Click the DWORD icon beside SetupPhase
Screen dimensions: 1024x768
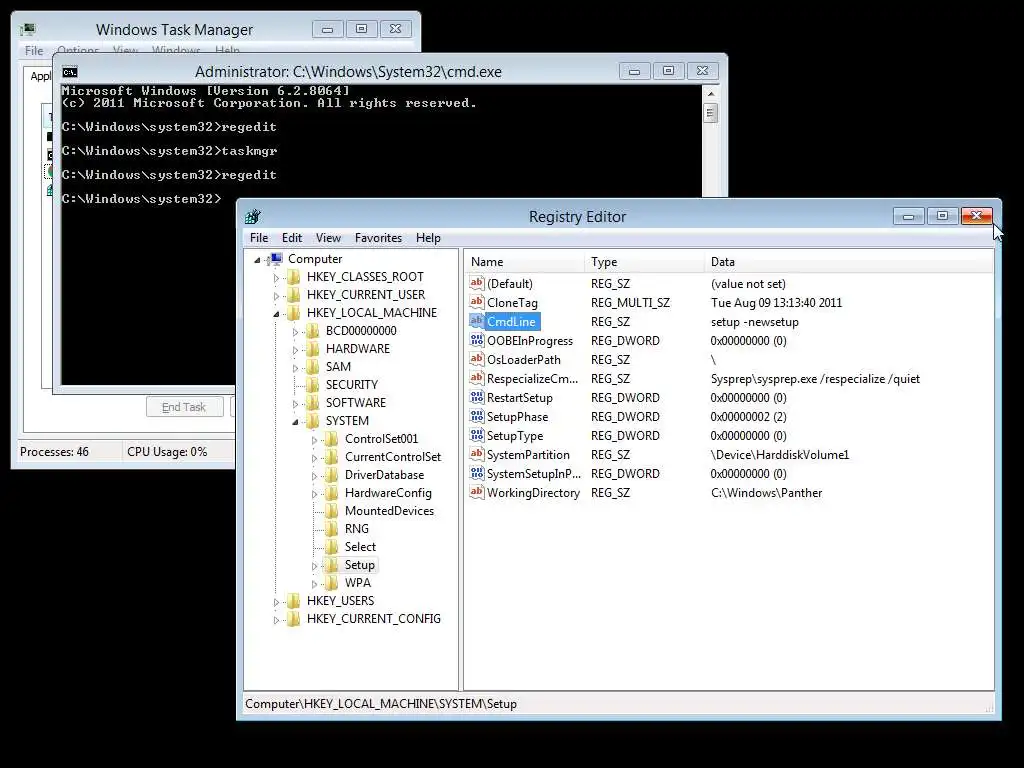click(x=477, y=416)
